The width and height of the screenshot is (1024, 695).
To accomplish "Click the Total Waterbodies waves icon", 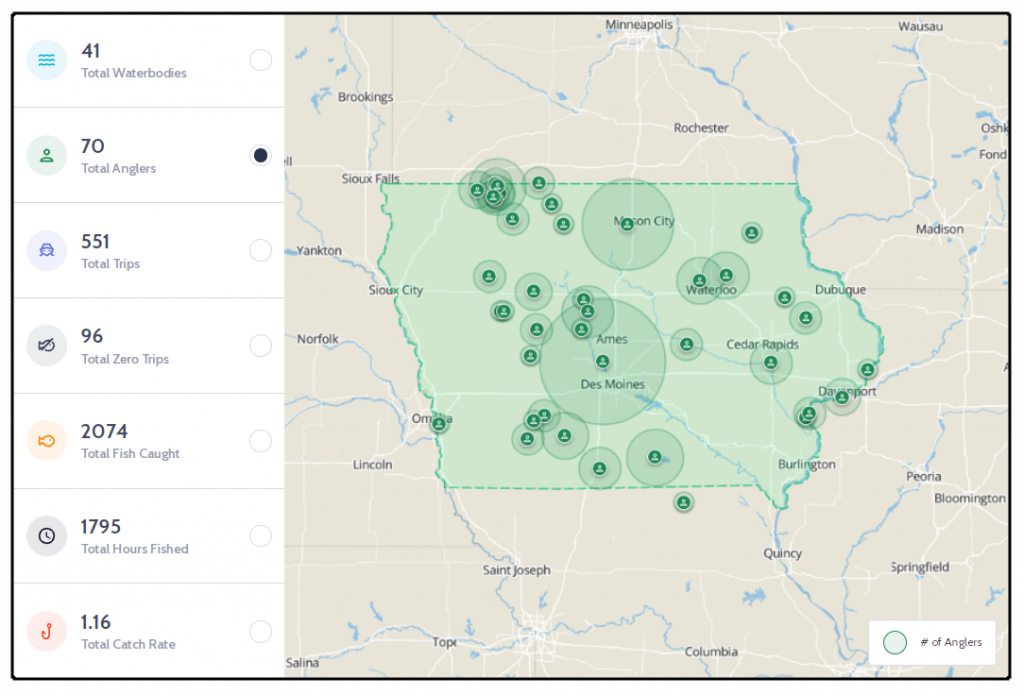I will [46, 60].
